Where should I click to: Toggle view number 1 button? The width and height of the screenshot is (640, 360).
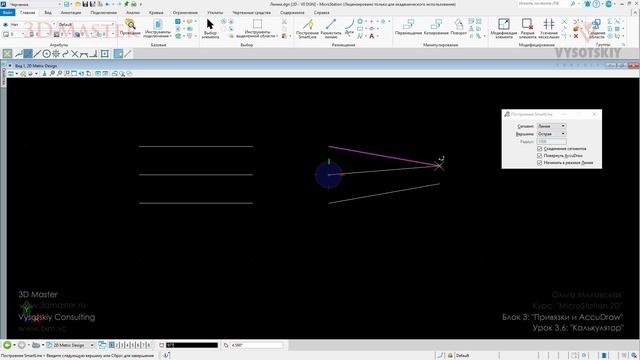pyautogui.click(x=111, y=345)
